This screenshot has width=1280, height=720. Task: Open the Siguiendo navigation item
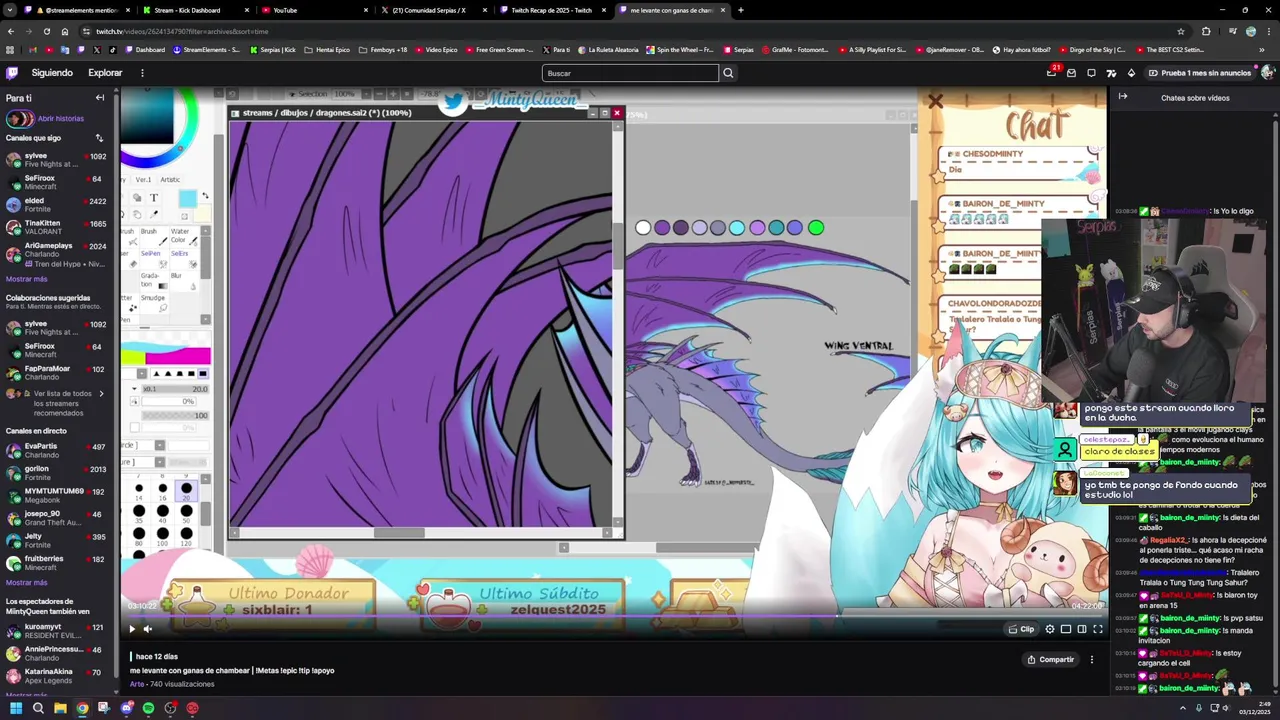pos(52,73)
